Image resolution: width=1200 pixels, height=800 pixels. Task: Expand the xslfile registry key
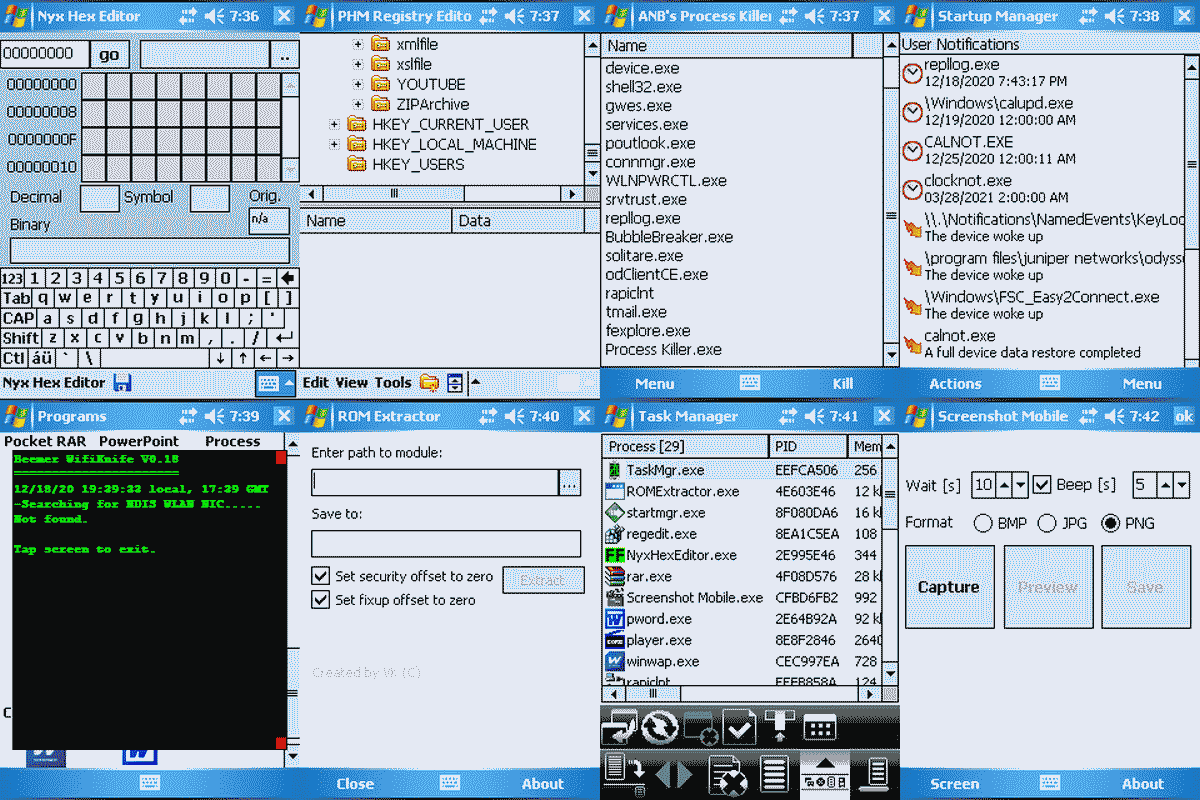pyautogui.click(x=358, y=64)
